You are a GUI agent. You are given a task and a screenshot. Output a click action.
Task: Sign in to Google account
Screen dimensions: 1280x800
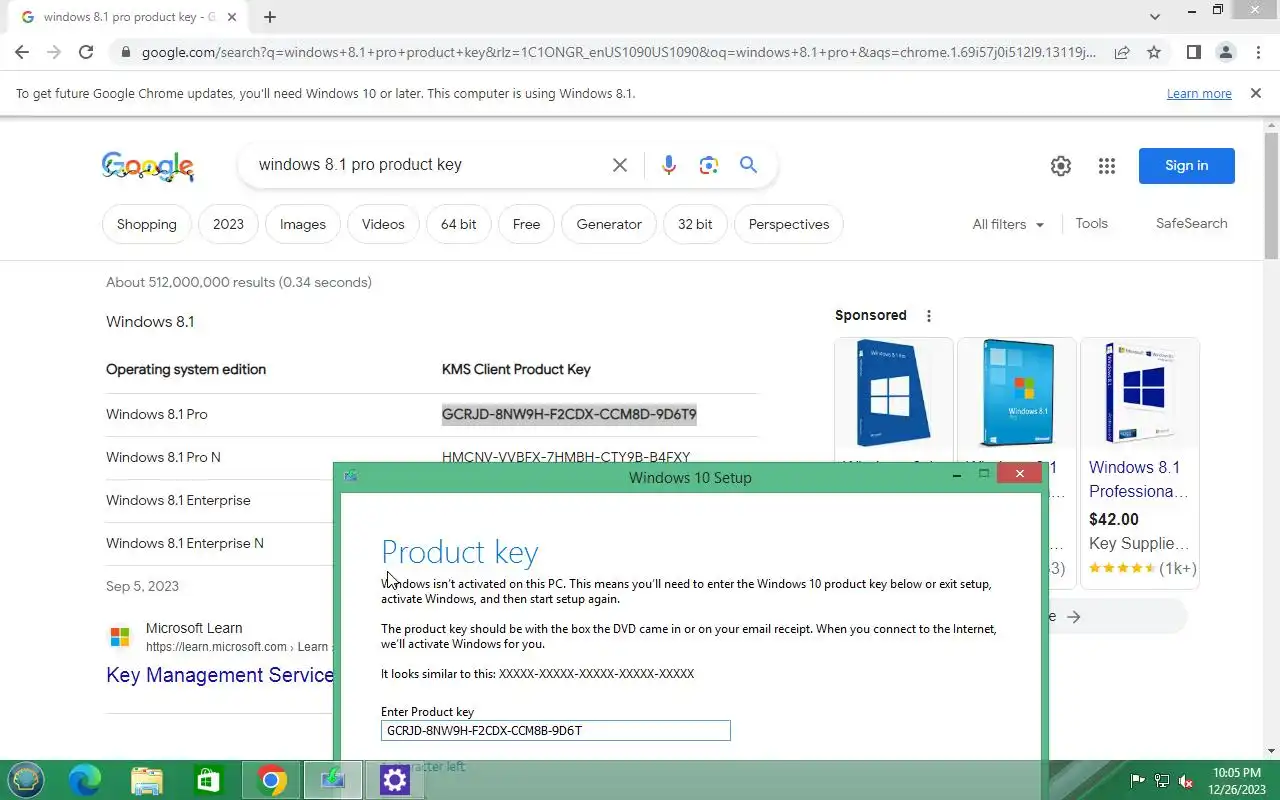[1186, 166]
